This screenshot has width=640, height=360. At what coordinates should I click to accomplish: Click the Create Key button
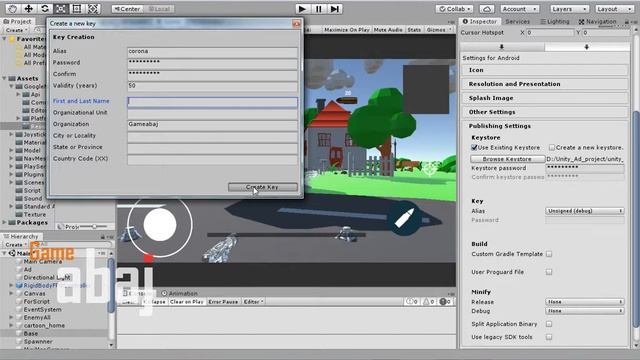pos(262,187)
